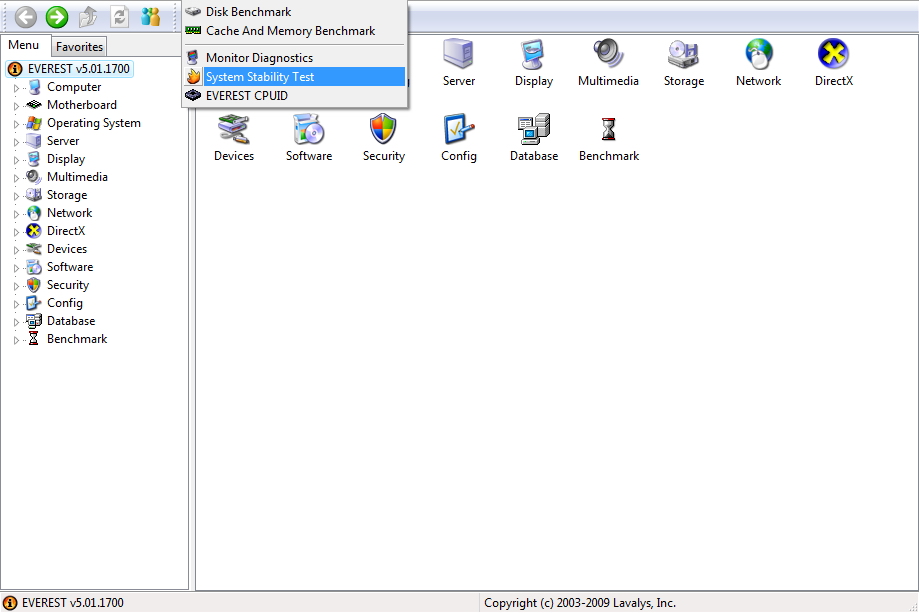Click EVEREST v5.01.1700 text in status bar
This screenshot has width=919, height=613.
[x=73, y=602]
